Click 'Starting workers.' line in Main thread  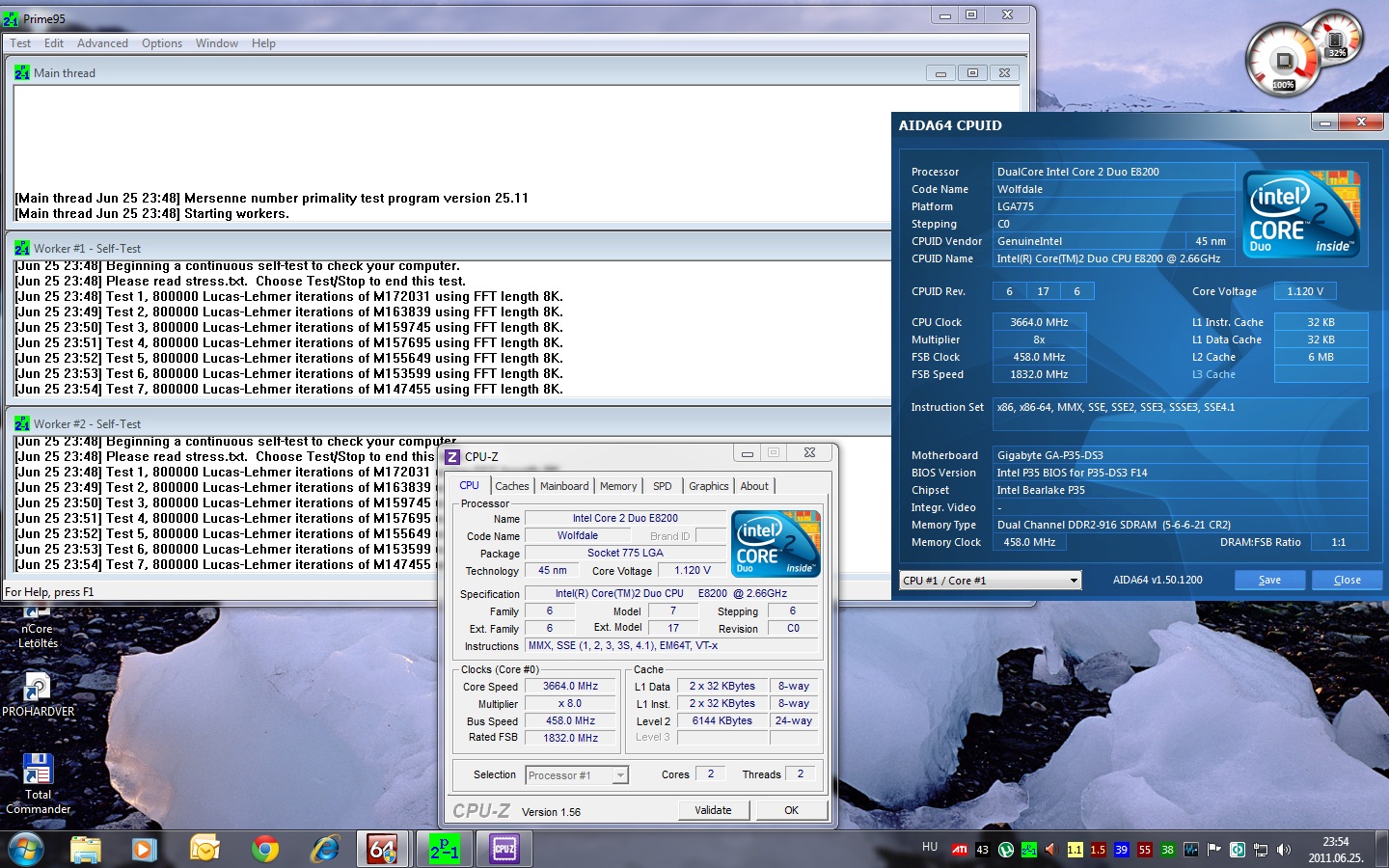click(151, 214)
